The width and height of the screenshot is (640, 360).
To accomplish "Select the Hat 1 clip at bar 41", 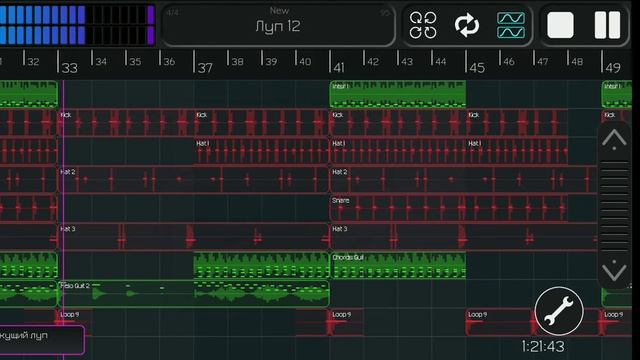I will (x=398, y=151).
